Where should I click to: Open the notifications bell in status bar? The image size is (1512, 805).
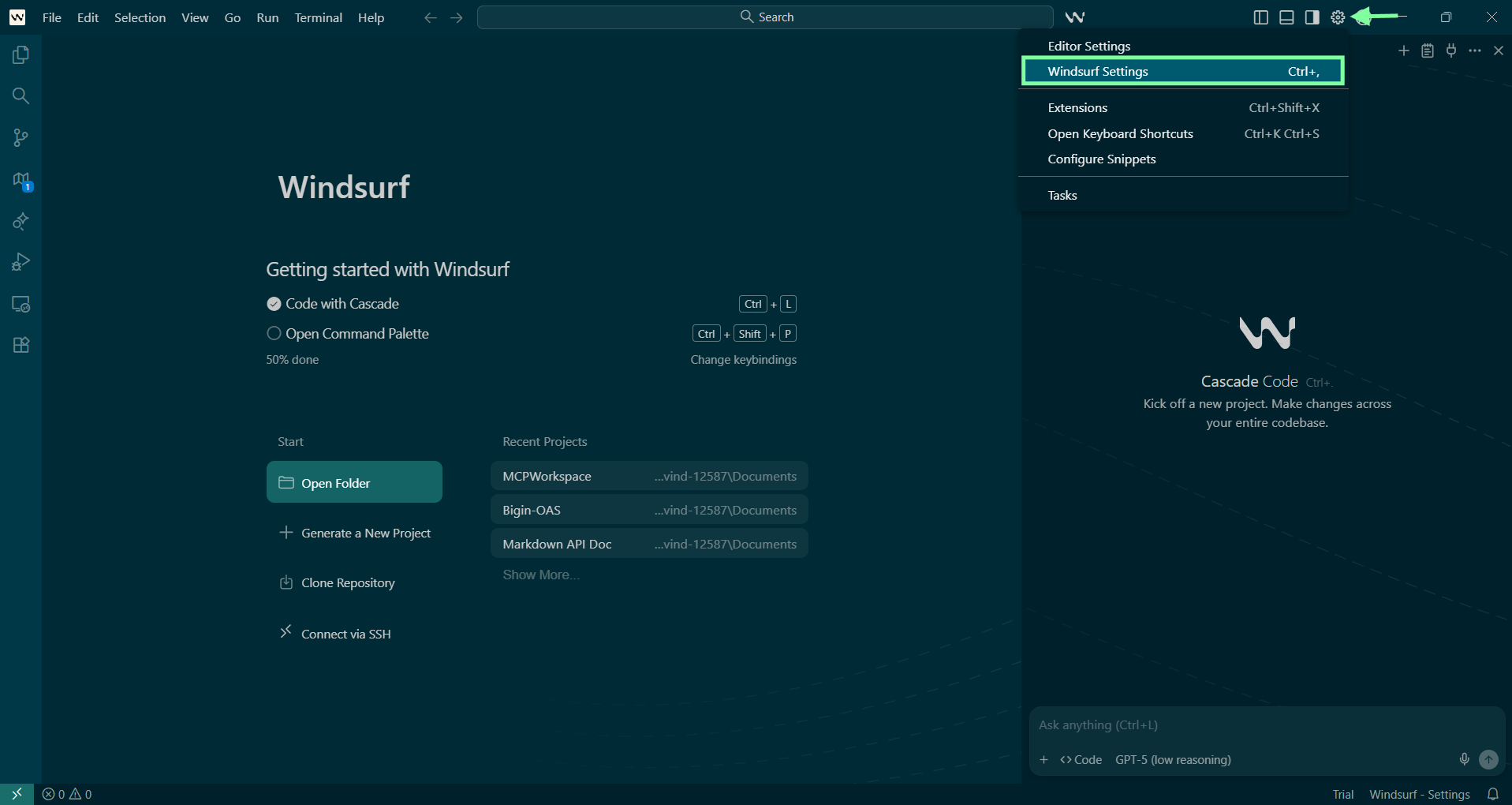(1493, 794)
